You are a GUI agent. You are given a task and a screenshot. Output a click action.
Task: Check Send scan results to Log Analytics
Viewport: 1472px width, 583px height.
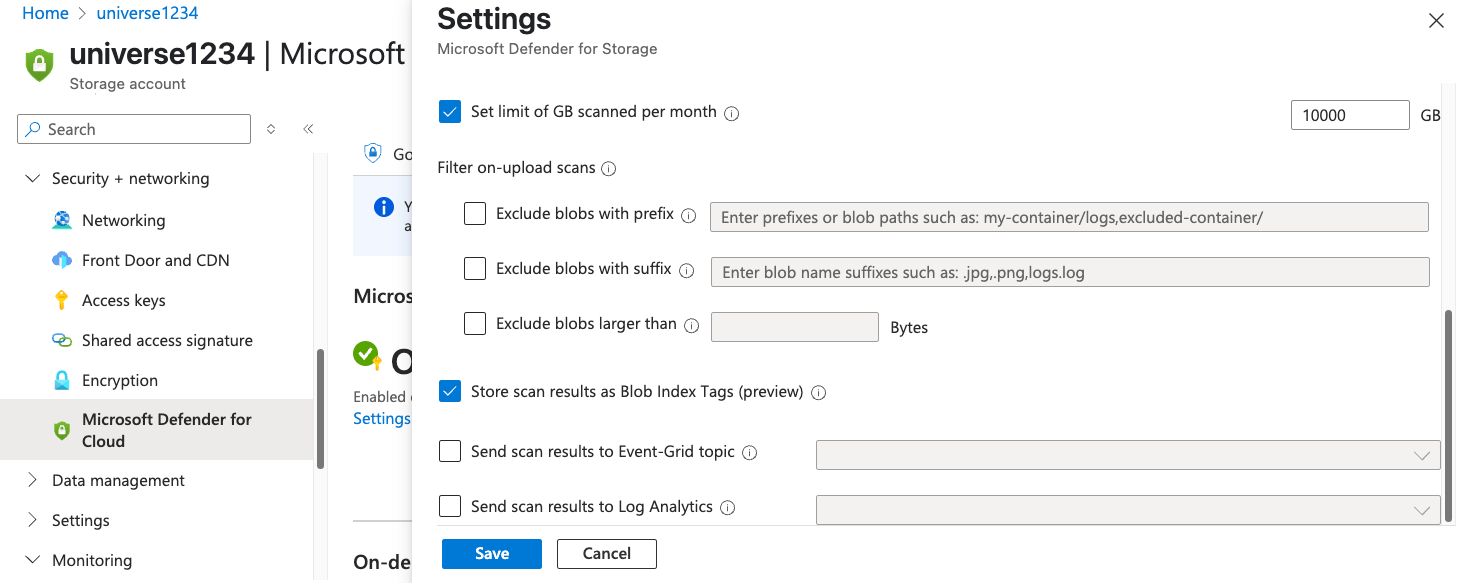[449, 506]
